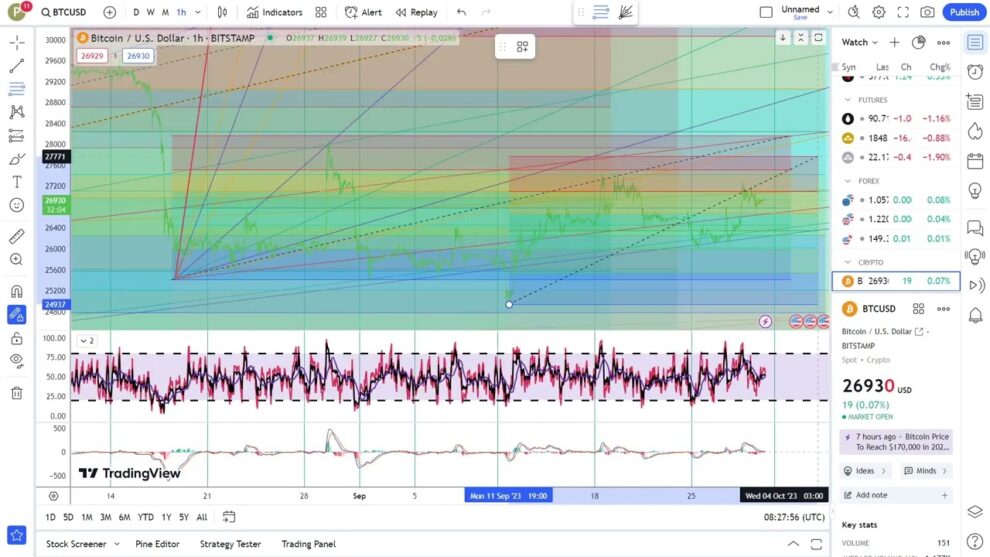Click the trash icon to remove drawings
The height and width of the screenshot is (557, 990).
pyautogui.click(x=17, y=393)
